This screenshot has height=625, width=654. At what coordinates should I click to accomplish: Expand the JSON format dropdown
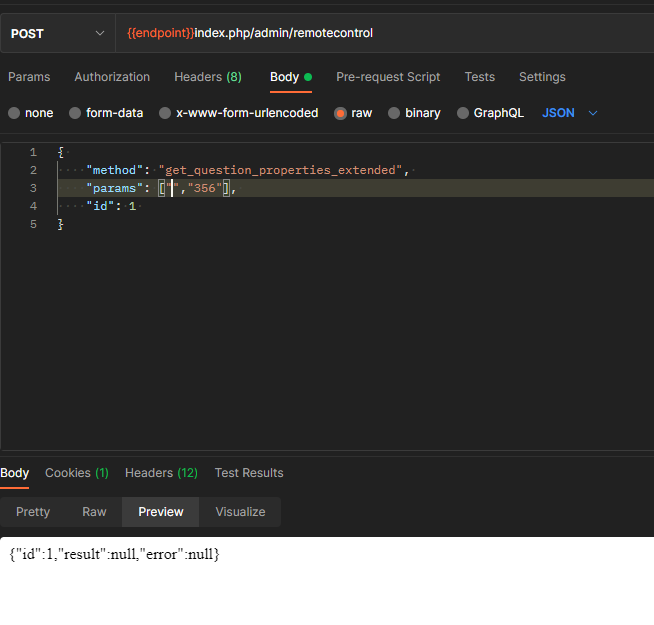click(x=570, y=113)
